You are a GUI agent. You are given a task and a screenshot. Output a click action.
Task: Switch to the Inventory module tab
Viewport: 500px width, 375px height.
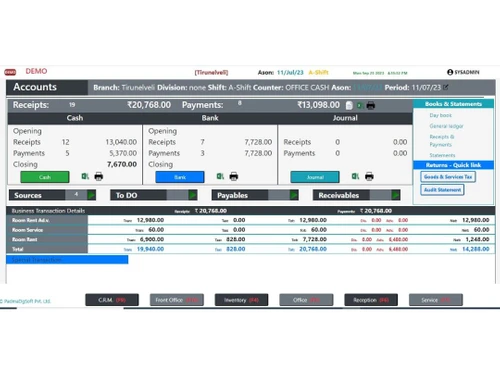pyautogui.click(x=241, y=300)
